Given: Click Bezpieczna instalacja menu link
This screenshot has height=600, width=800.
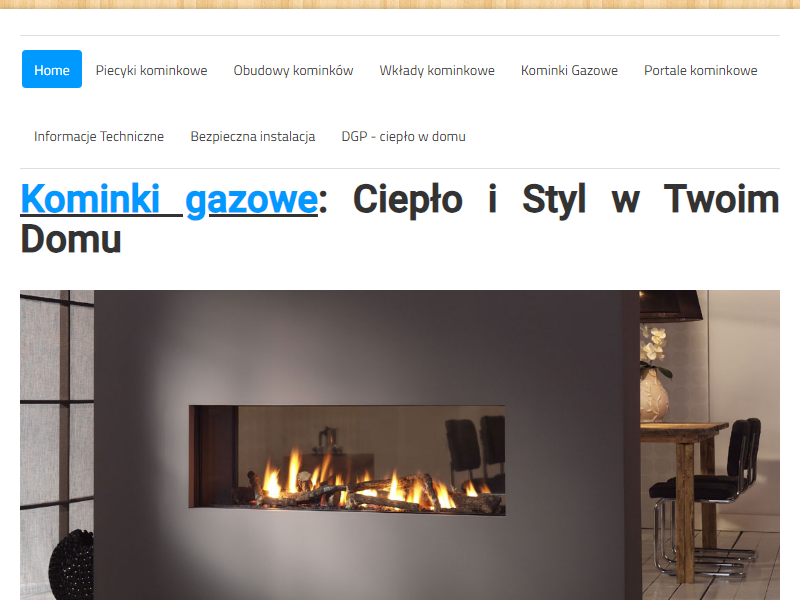Looking at the screenshot, I should point(253,136).
